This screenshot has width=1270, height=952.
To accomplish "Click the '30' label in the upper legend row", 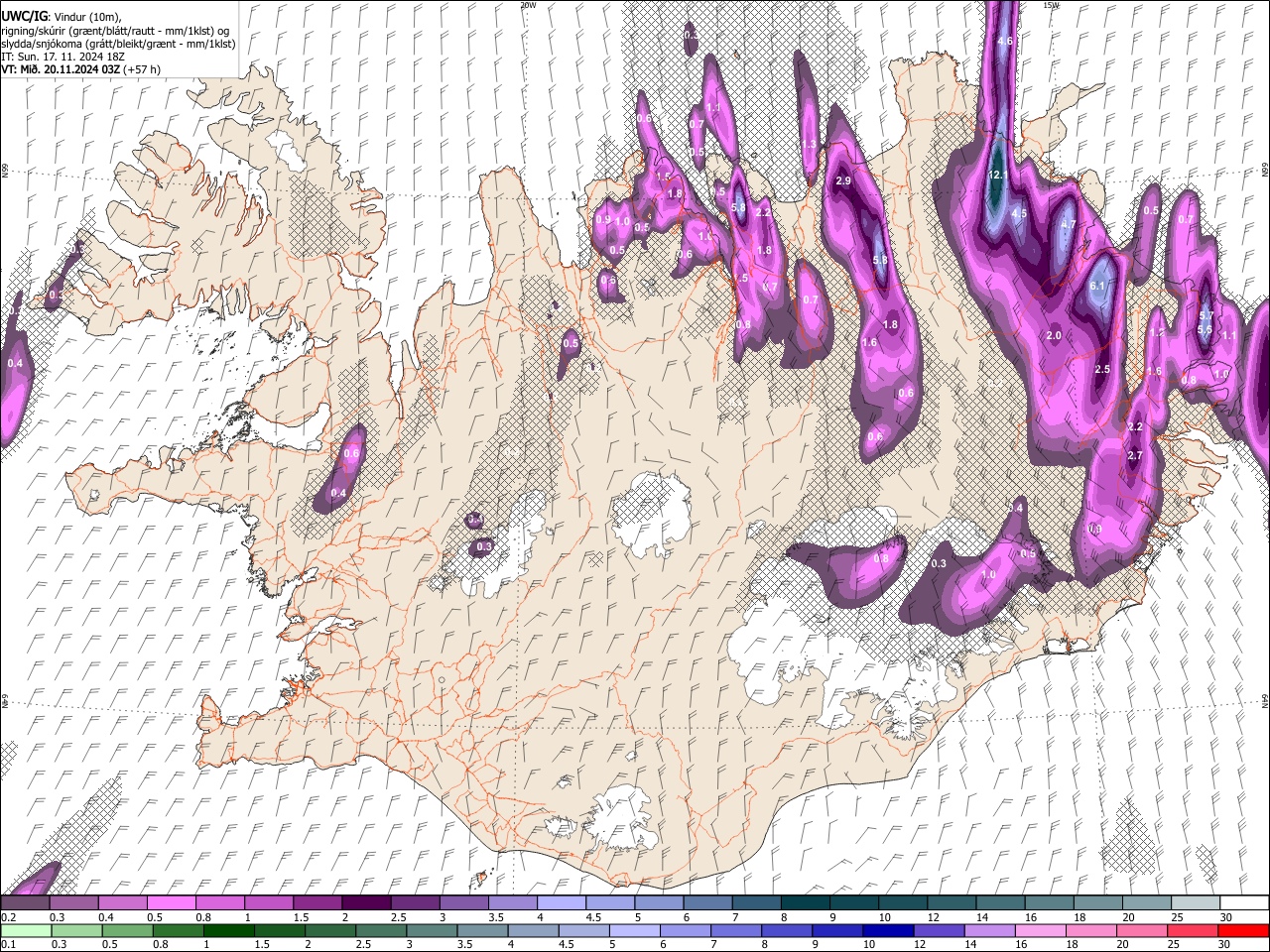I will [x=1226, y=917].
